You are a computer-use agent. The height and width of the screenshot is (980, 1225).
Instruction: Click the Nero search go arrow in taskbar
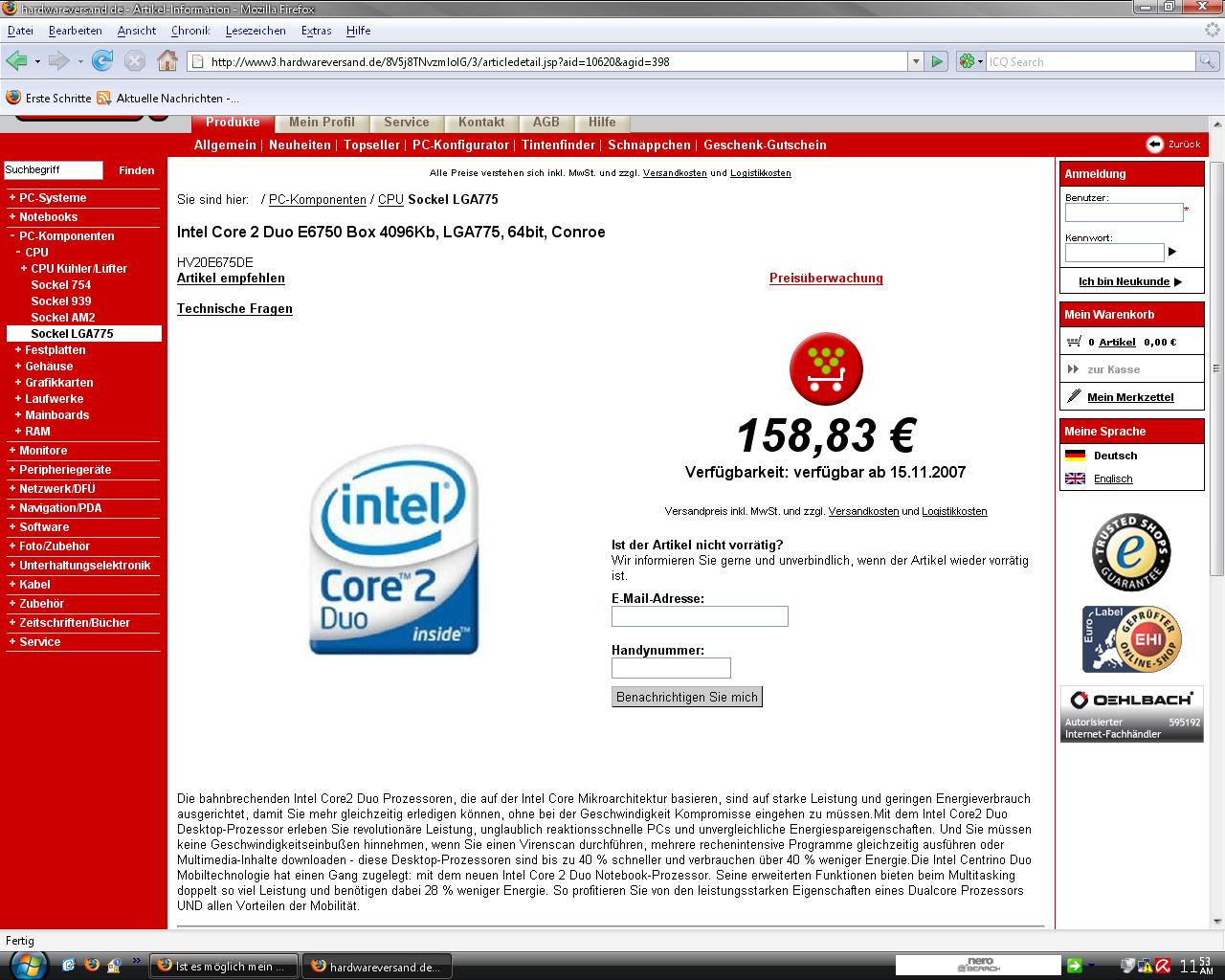pos(1074,965)
